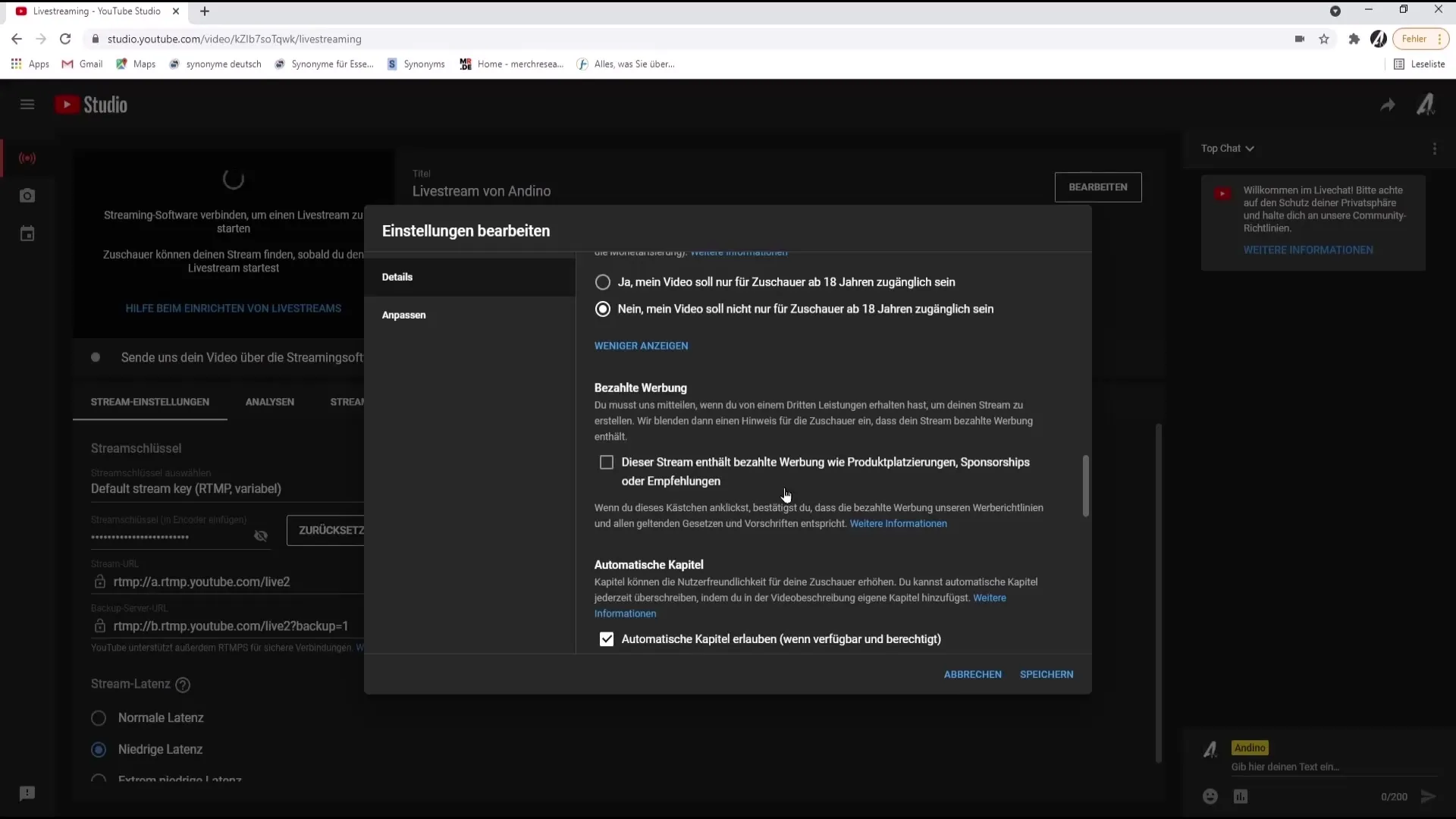Toggle paid advertising disclosure checkbox
The width and height of the screenshot is (1456, 819).
pos(607,462)
